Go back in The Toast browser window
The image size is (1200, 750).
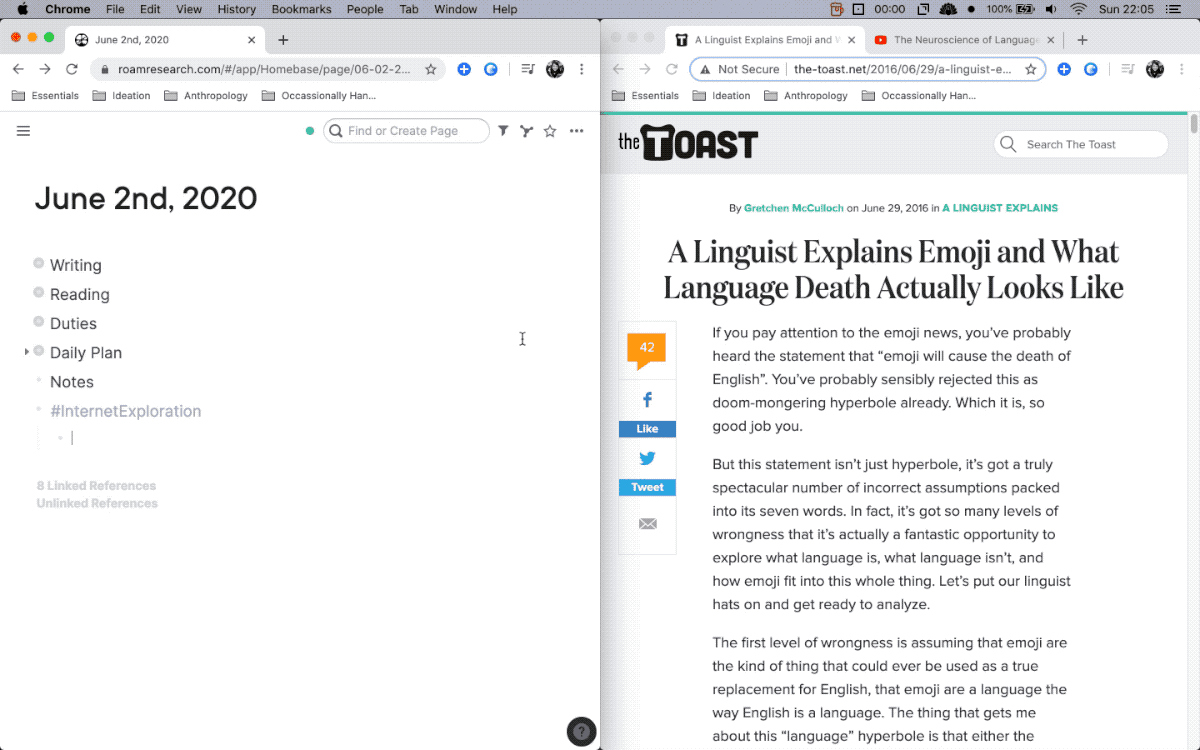(x=618, y=69)
